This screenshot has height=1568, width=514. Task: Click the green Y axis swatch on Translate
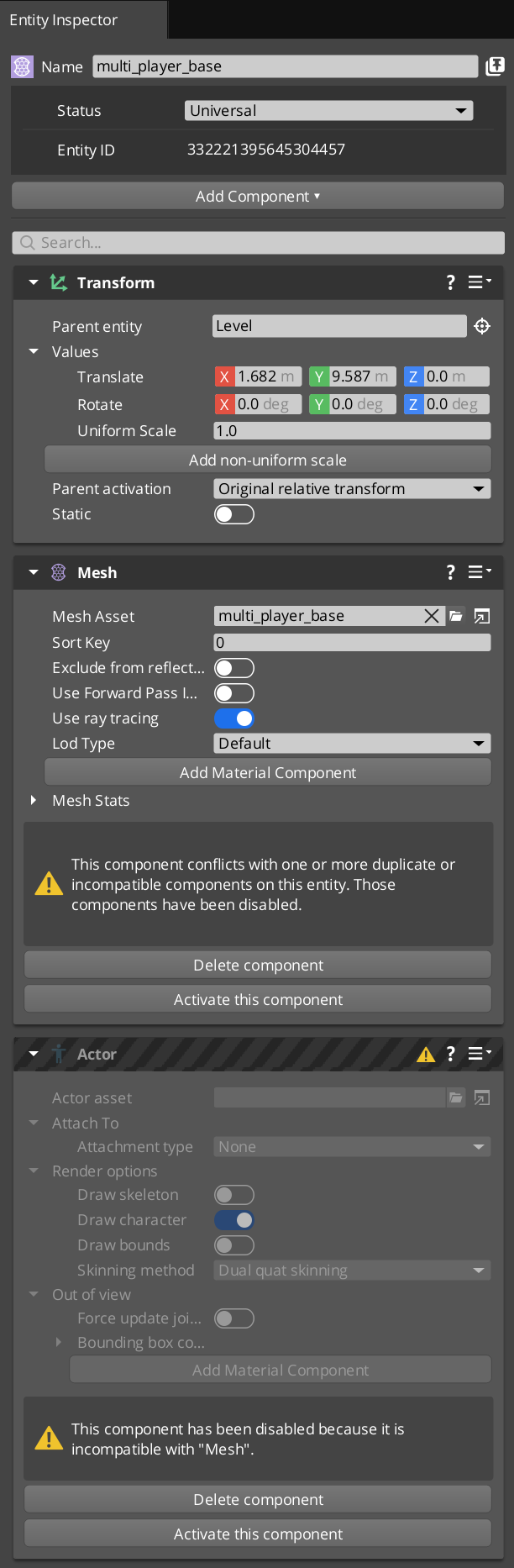point(319,376)
